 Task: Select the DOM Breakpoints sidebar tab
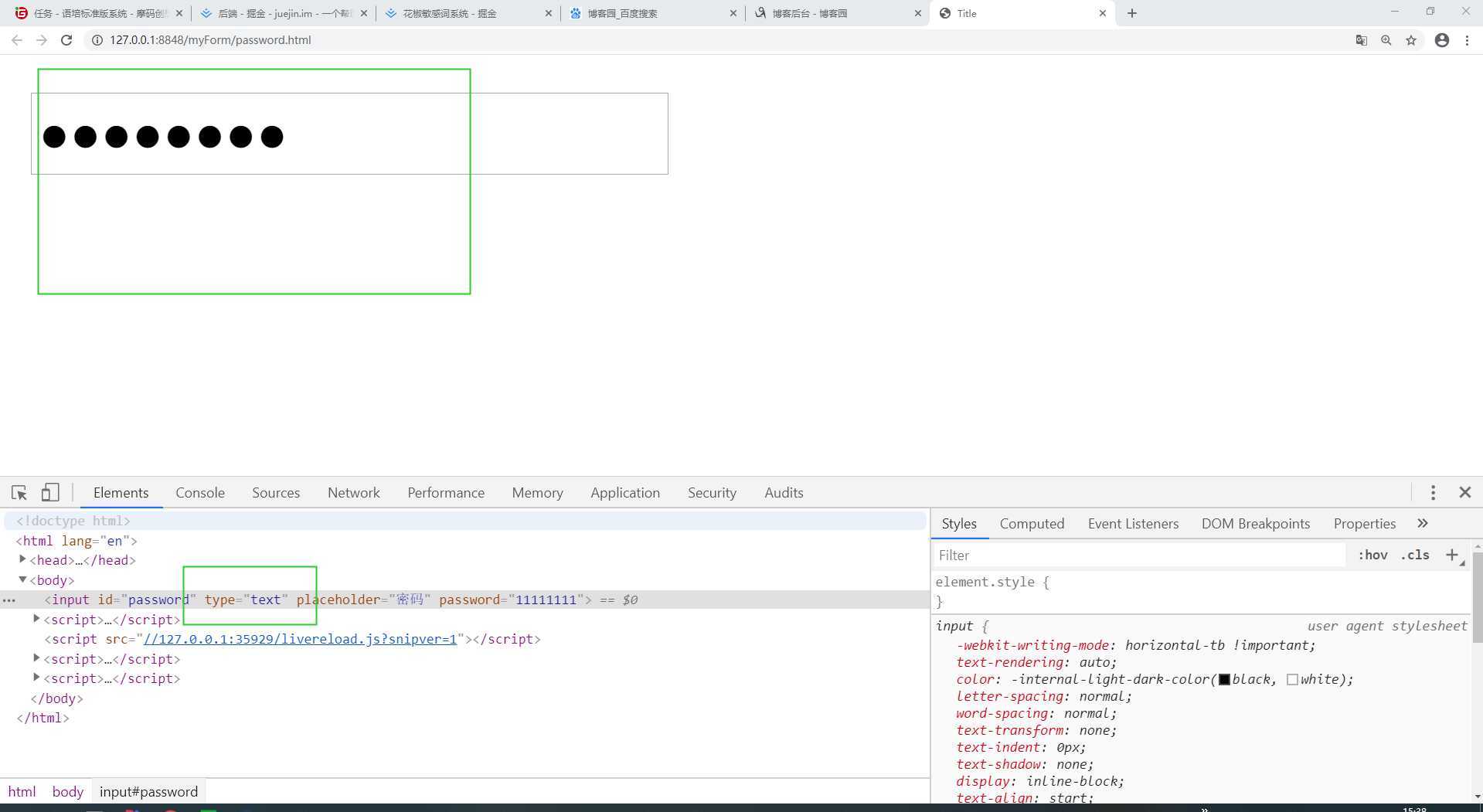[x=1256, y=524]
